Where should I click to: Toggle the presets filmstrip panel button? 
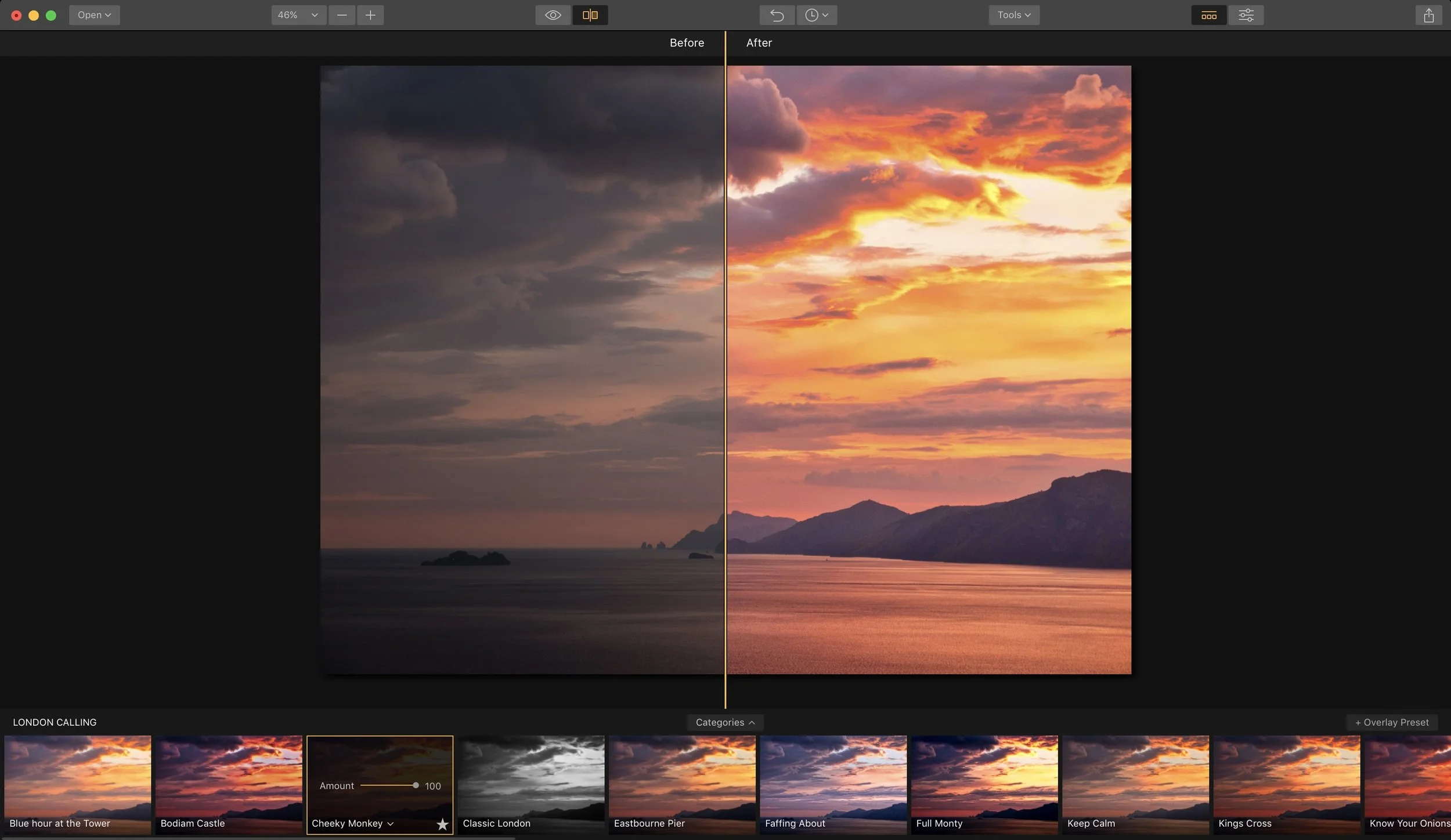[1208, 15]
